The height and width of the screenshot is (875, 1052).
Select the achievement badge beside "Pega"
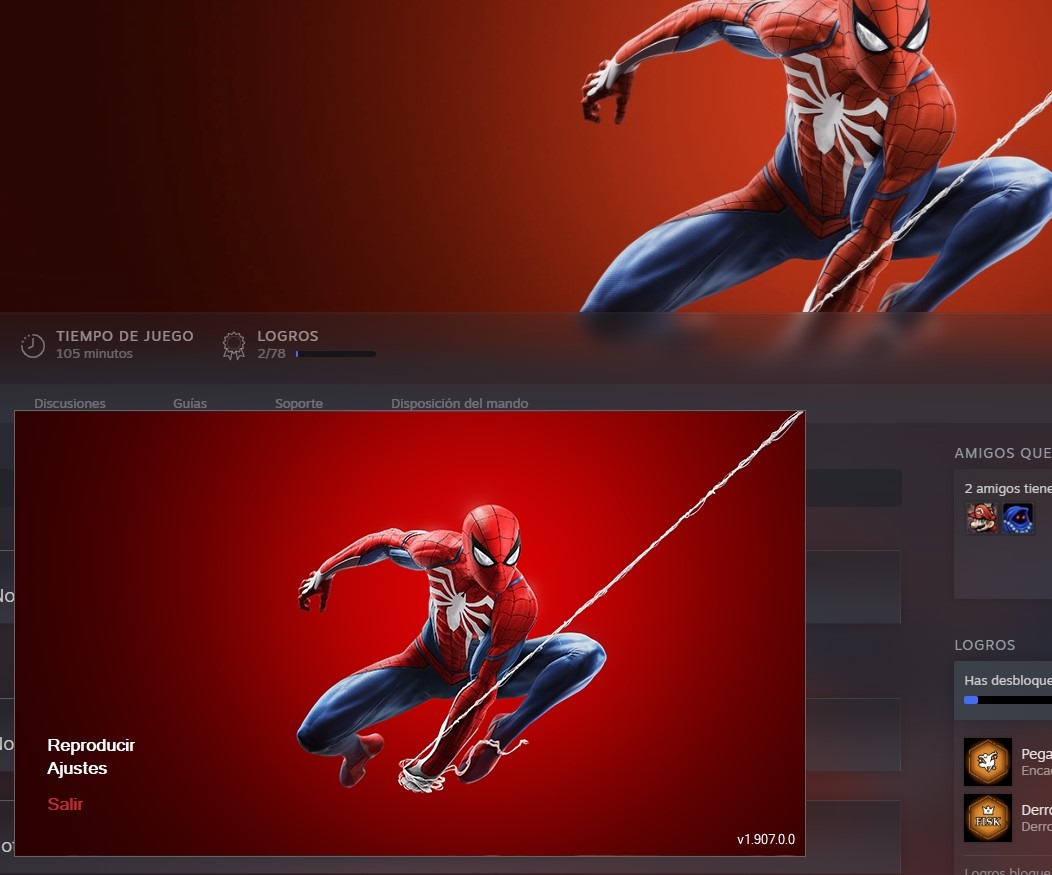coord(988,762)
